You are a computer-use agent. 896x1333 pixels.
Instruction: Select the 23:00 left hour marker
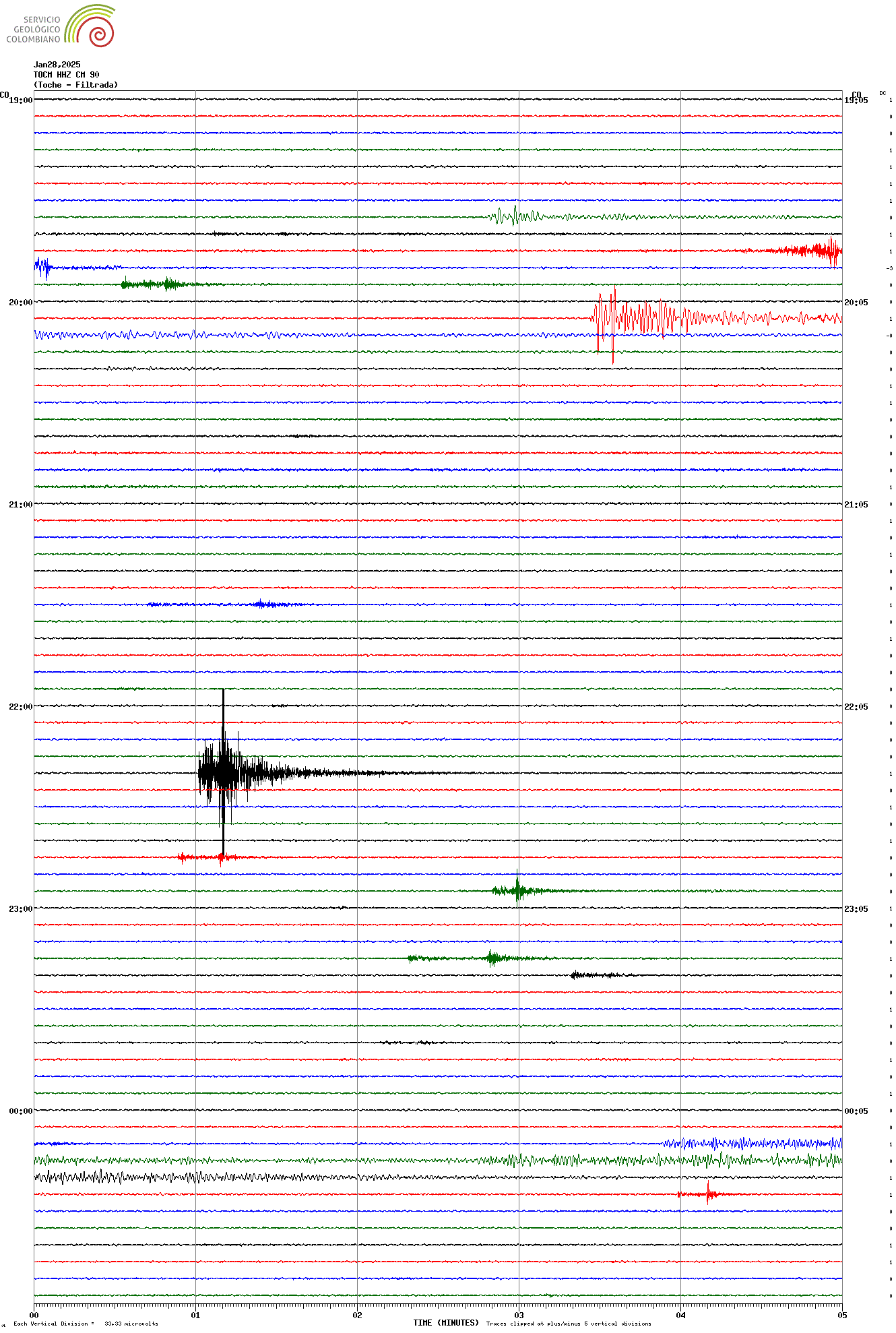click(x=20, y=909)
